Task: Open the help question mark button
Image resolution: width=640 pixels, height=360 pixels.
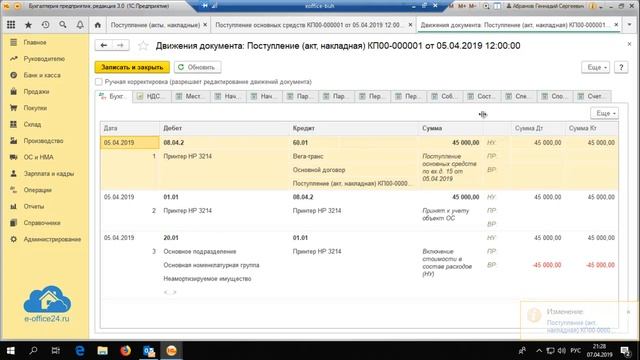Action: [x=621, y=67]
